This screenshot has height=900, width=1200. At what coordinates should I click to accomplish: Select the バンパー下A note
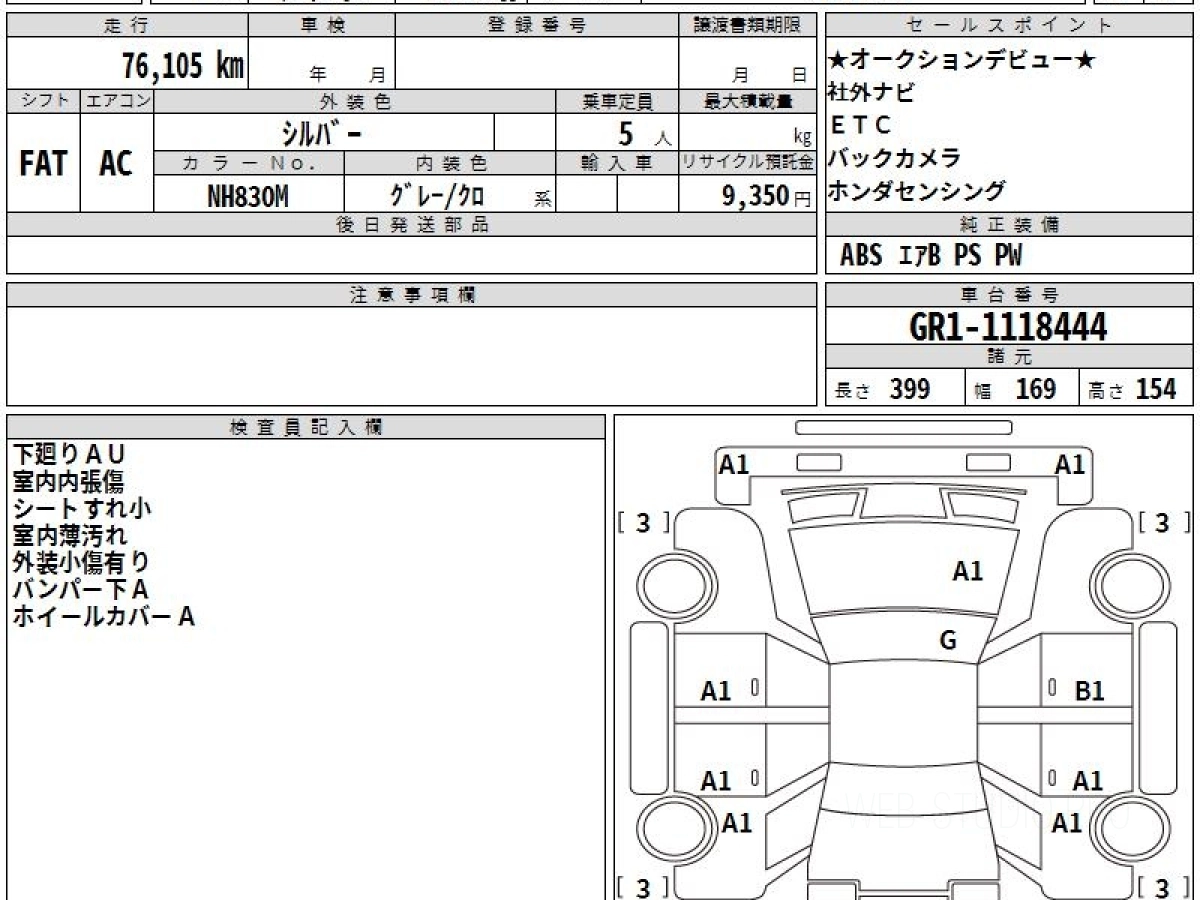[x=80, y=589]
